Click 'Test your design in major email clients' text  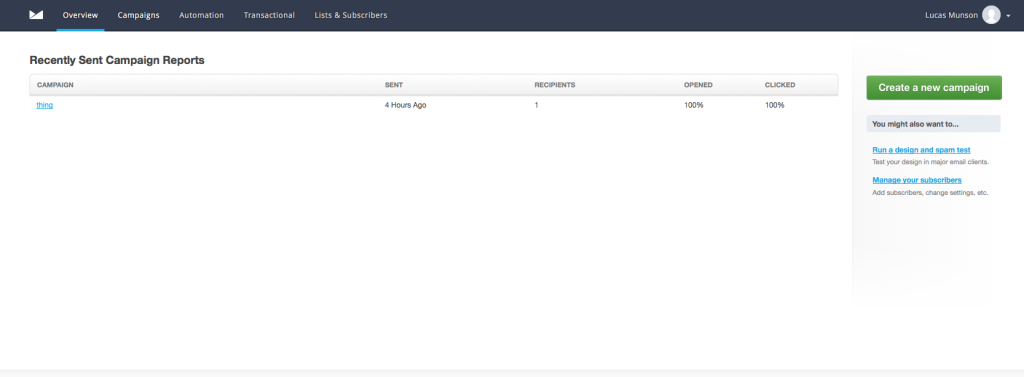931,162
